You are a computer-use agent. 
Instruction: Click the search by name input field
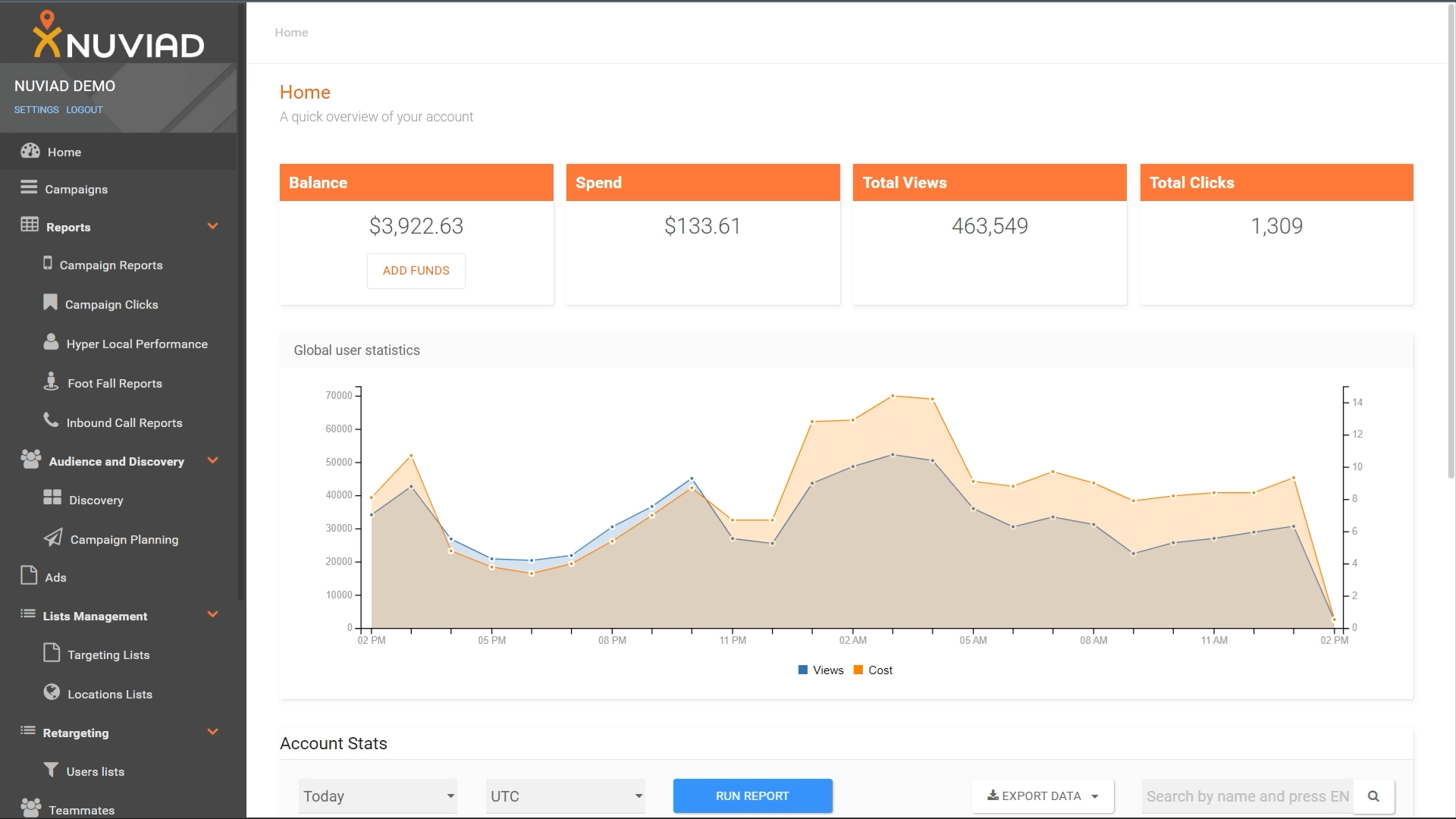(1247, 796)
